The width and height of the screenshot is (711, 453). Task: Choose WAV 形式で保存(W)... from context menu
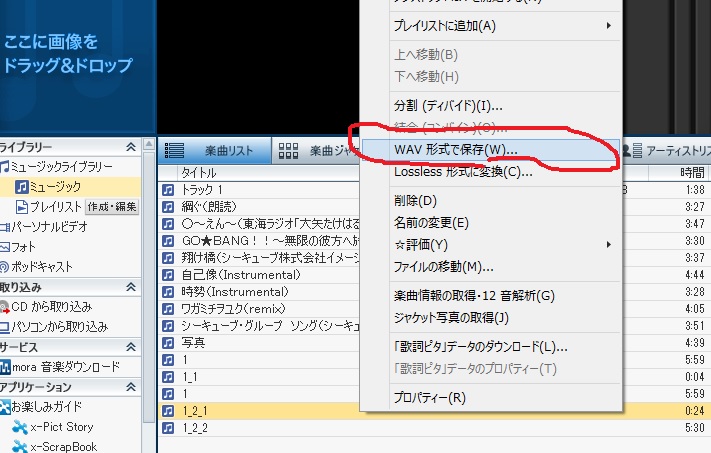[x=455, y=149]
